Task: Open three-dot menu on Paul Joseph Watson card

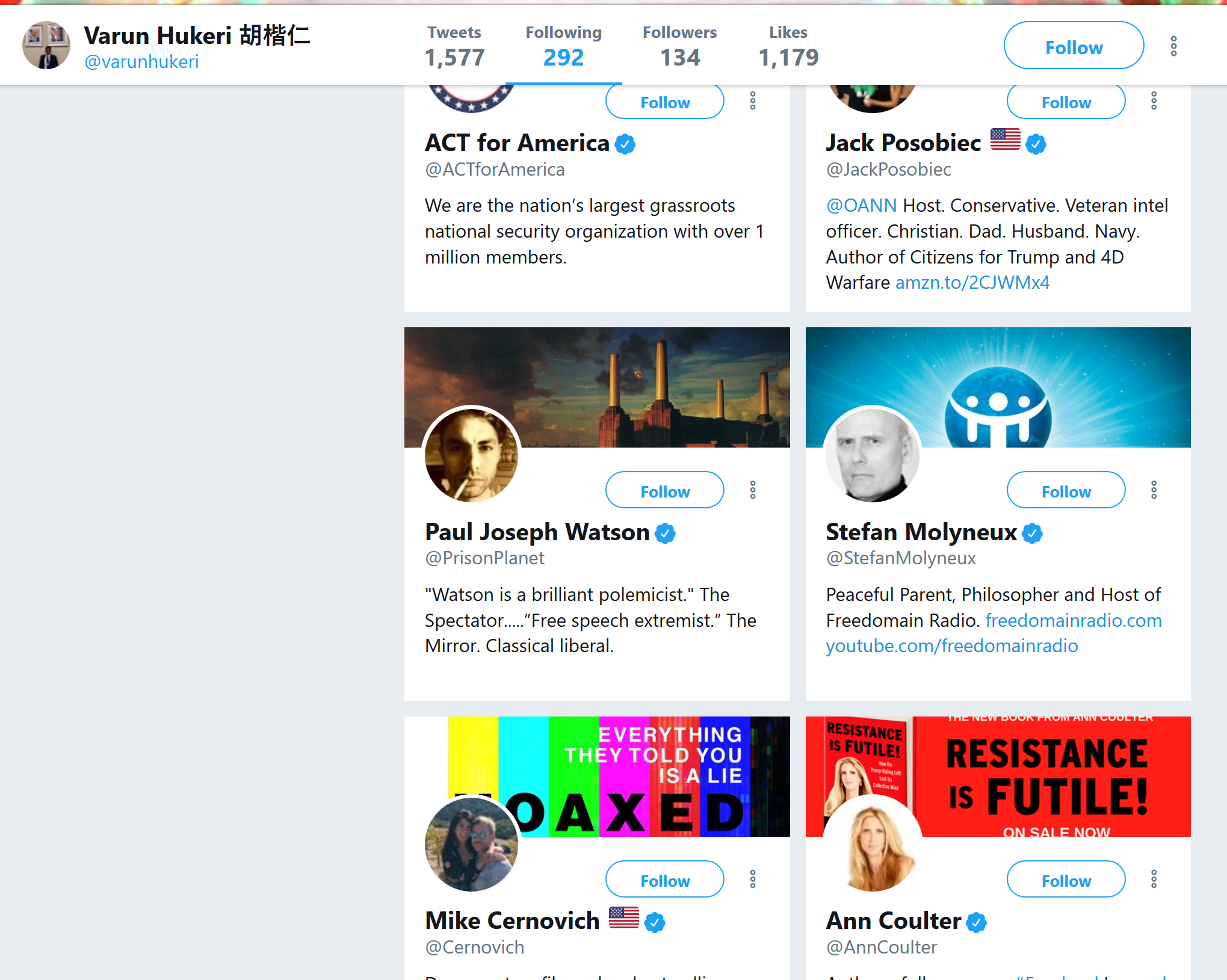Action: pos(752,490)
